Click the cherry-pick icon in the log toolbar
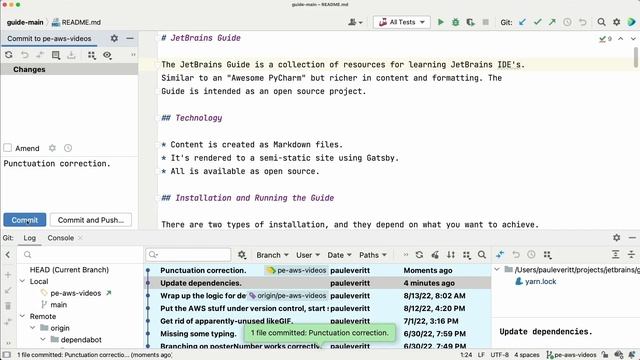Viewport: 640px width, 360px height. pyautogui.click(x=435, y=255)
